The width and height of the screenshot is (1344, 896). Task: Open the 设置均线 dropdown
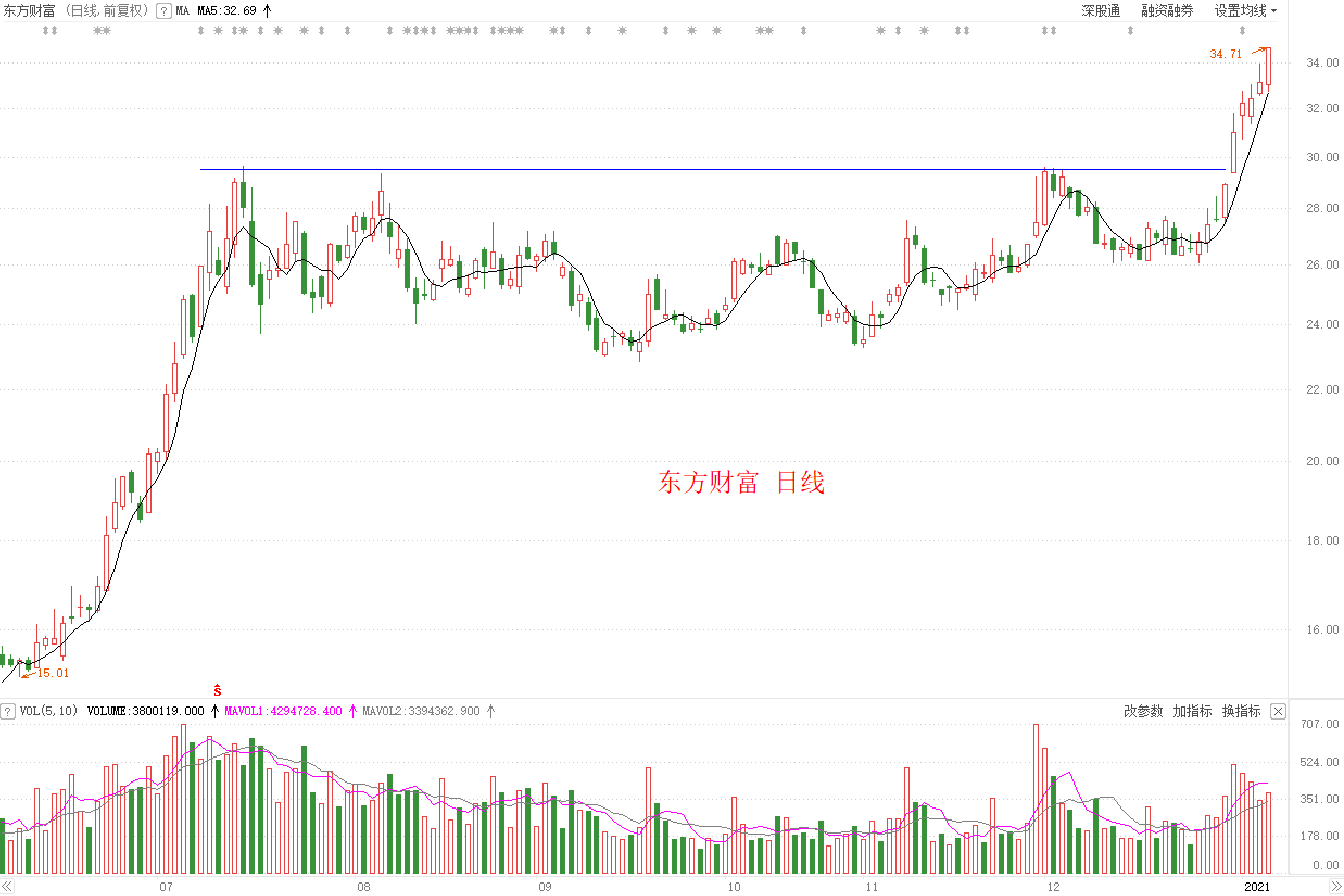click(x=1246, y=11)
